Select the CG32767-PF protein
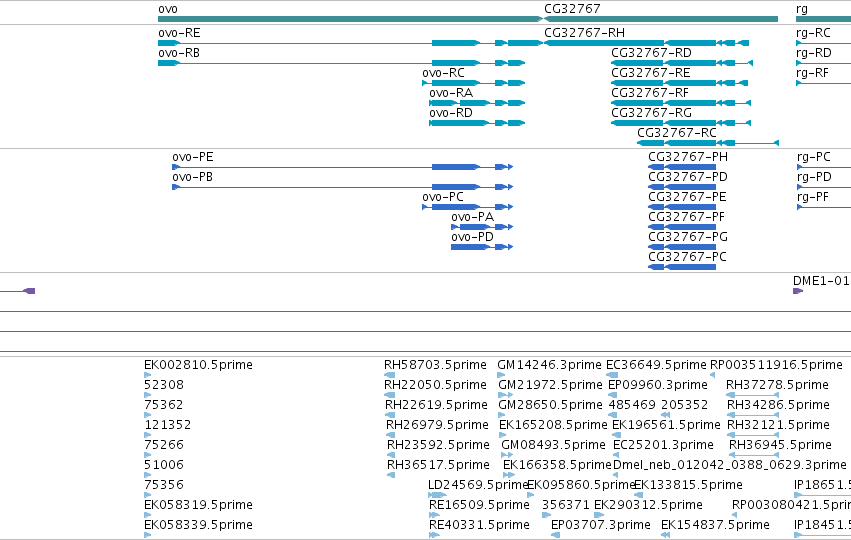The width and height of the screenshot is (851, 540). (x=682, y=227)
